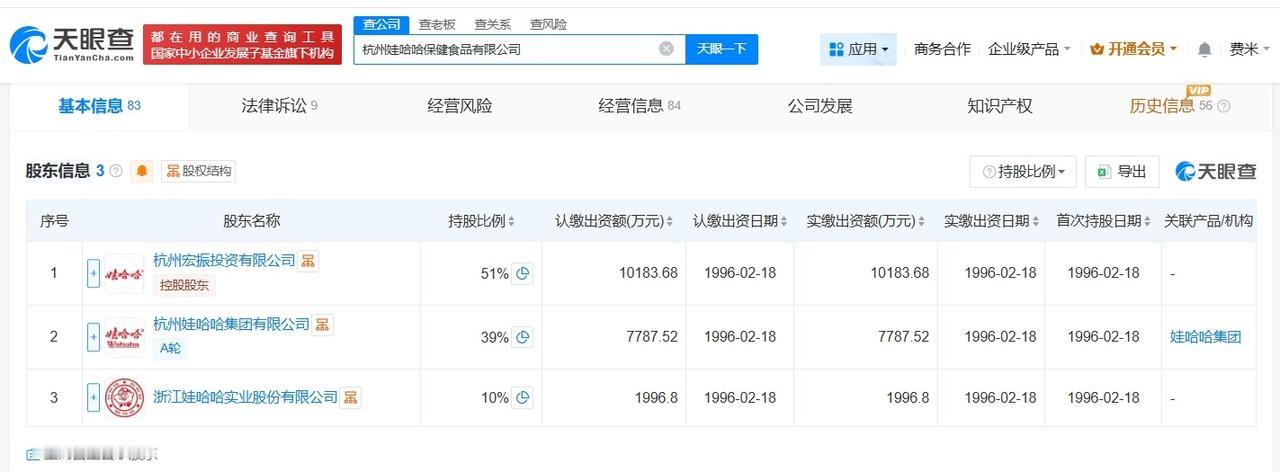Screen dimensions: 1280x472
Task: Switch to 查关系 search tab
Action: pyautogui.click(x=492, y=24)
